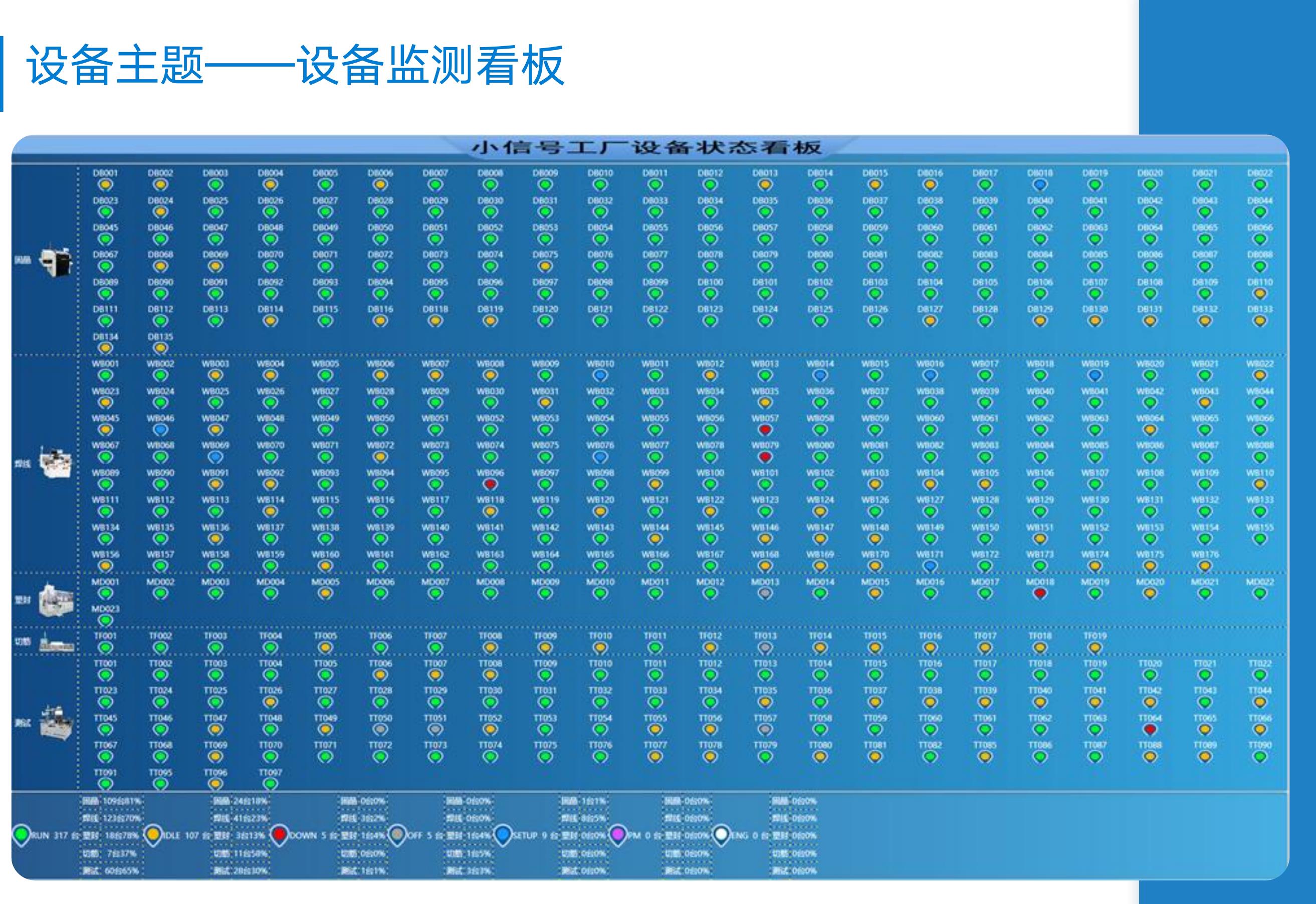The image size is (1316, 904).
Task: Click the blue marker under WB076
Action: pos(600,457)
